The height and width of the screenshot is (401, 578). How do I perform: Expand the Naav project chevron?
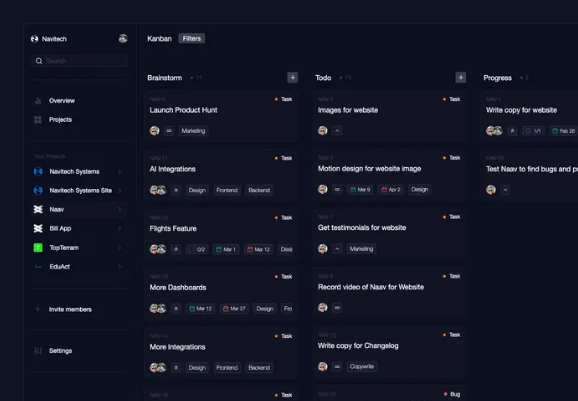119,209
